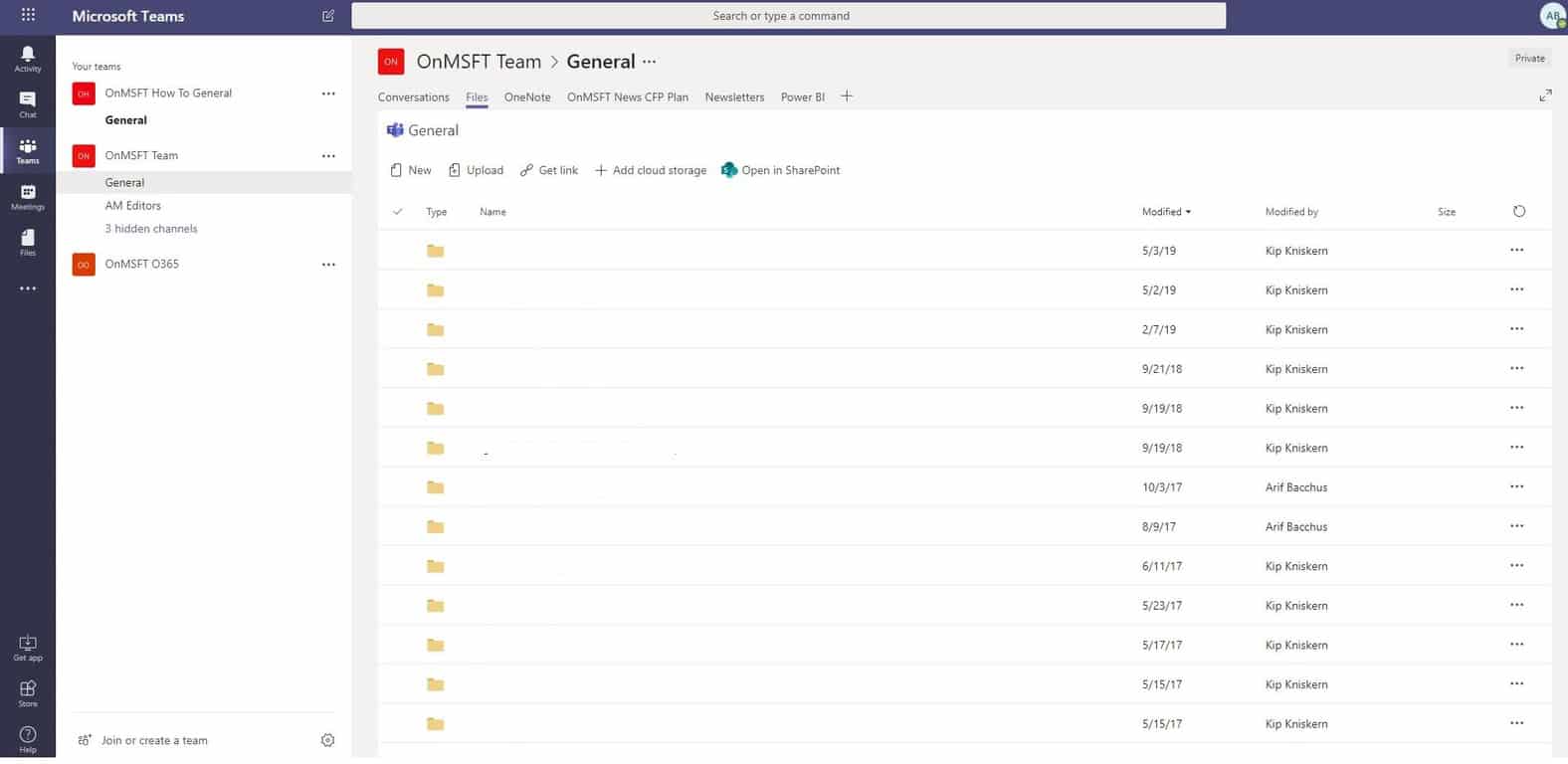Open the Store icon in sidebar
Viewport: 1568px width, 764px height.
[28, 689]
